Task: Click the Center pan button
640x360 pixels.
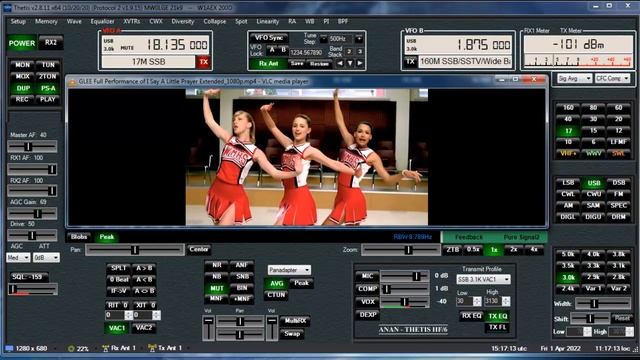Action: 199,249
